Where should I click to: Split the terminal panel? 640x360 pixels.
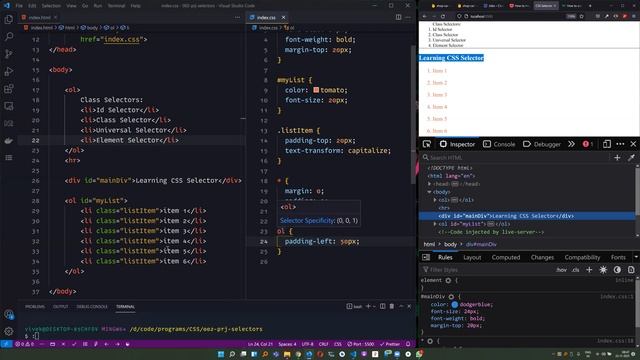click(382, 306)
